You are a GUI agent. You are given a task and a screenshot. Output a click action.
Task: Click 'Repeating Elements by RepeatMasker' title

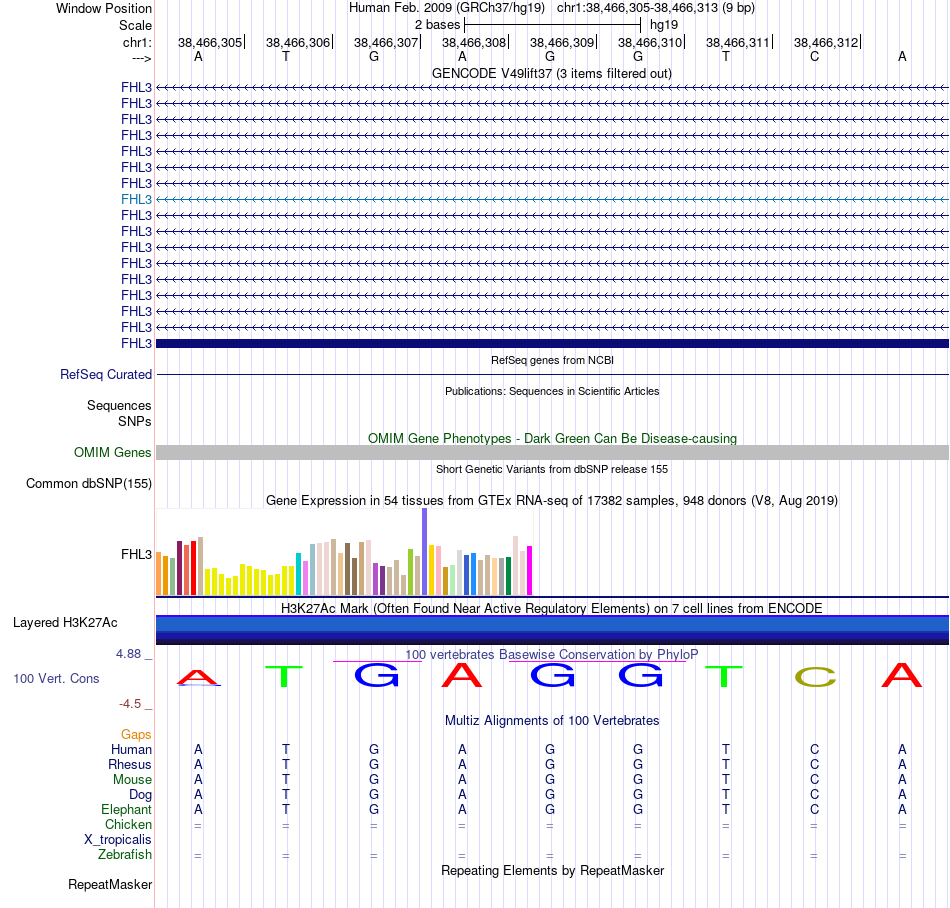[553, 870]
